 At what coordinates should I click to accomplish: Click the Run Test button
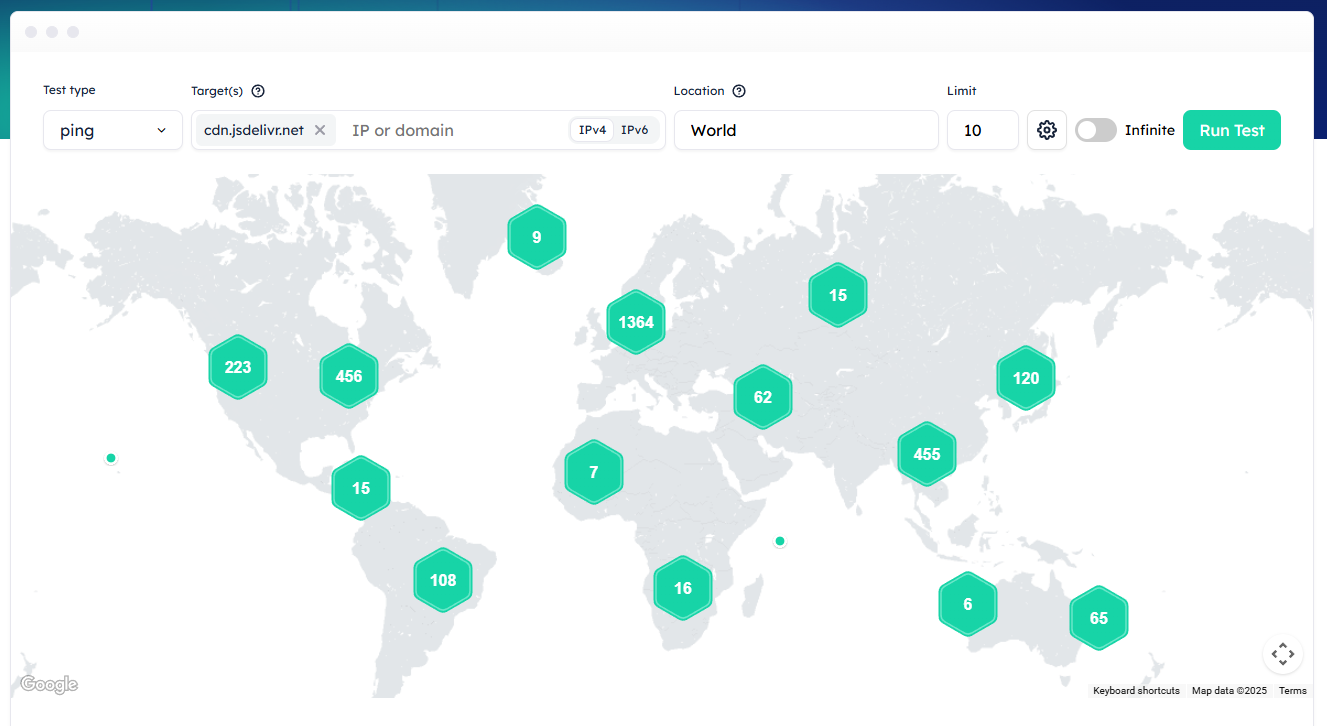click(1231, 130)
